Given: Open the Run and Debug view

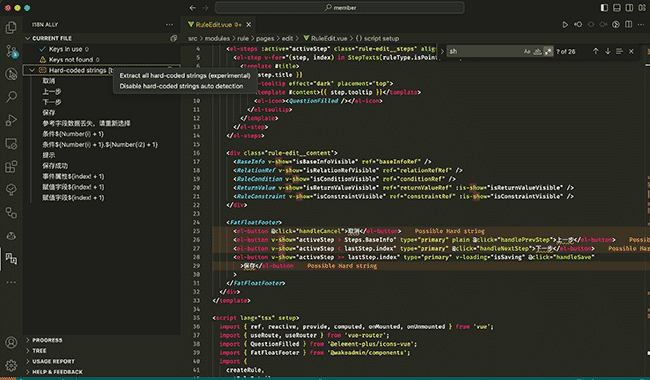Looking at the screenshot, I should click(x=11, y=120).
